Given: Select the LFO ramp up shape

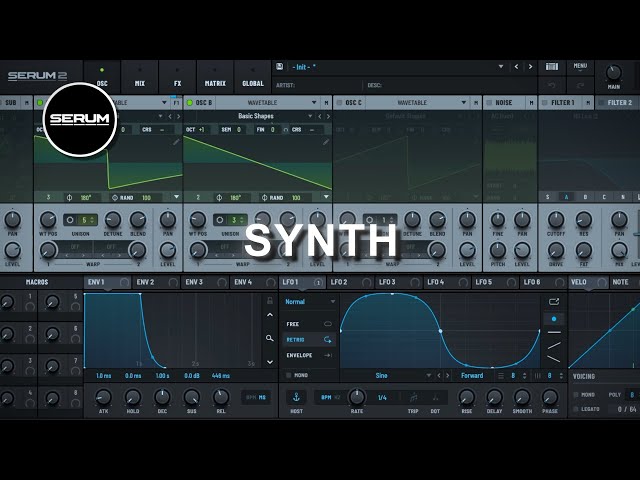Looking at the screenshot, I should click(554, 346).
